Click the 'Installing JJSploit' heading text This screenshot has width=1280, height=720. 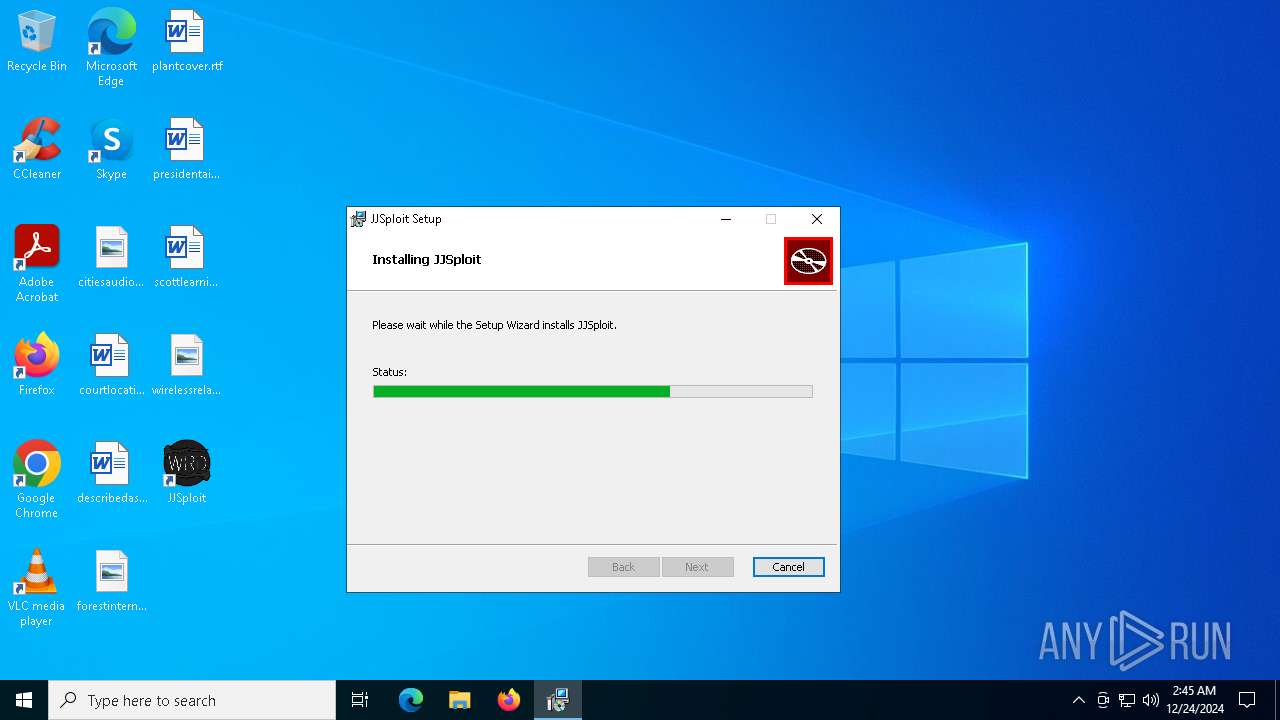click(x=427, y=260)
